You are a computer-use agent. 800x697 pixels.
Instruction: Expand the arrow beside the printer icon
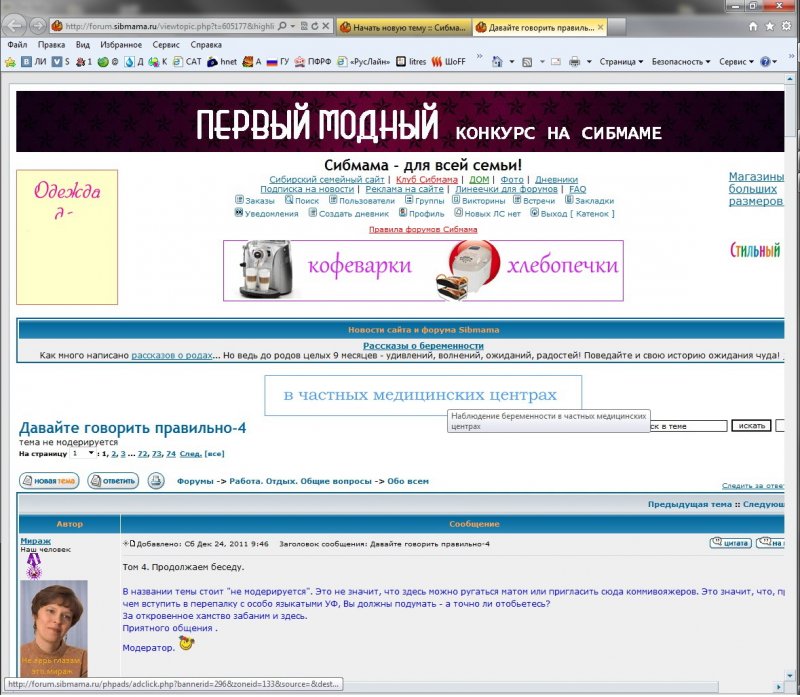[x=589, y=62]
